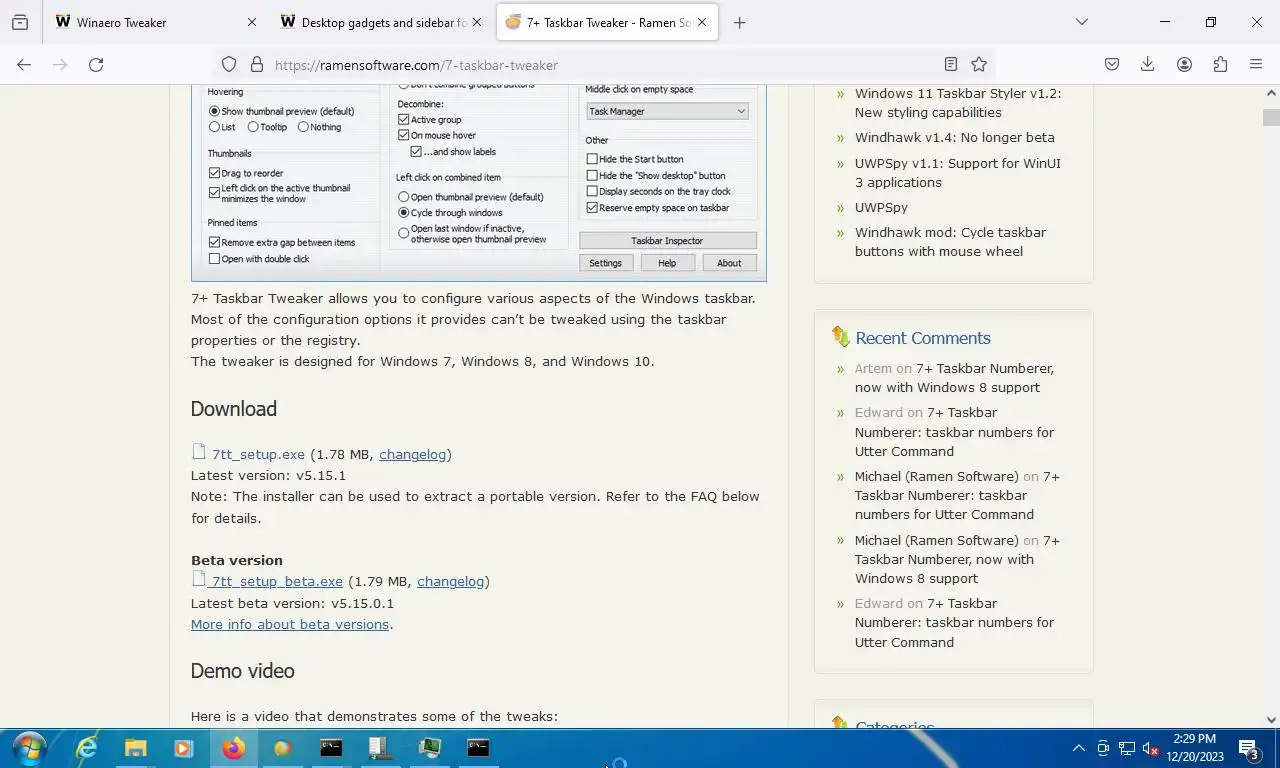Toggle 'Drag to reorder' checkbox in tweaker image
The width and height of the screenshot is (1280, 768).
click(x=214, y=173)
